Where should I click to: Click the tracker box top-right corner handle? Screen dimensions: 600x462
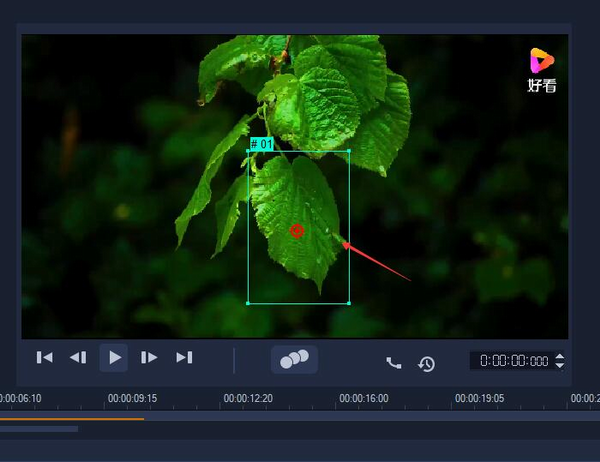[349, 152]
